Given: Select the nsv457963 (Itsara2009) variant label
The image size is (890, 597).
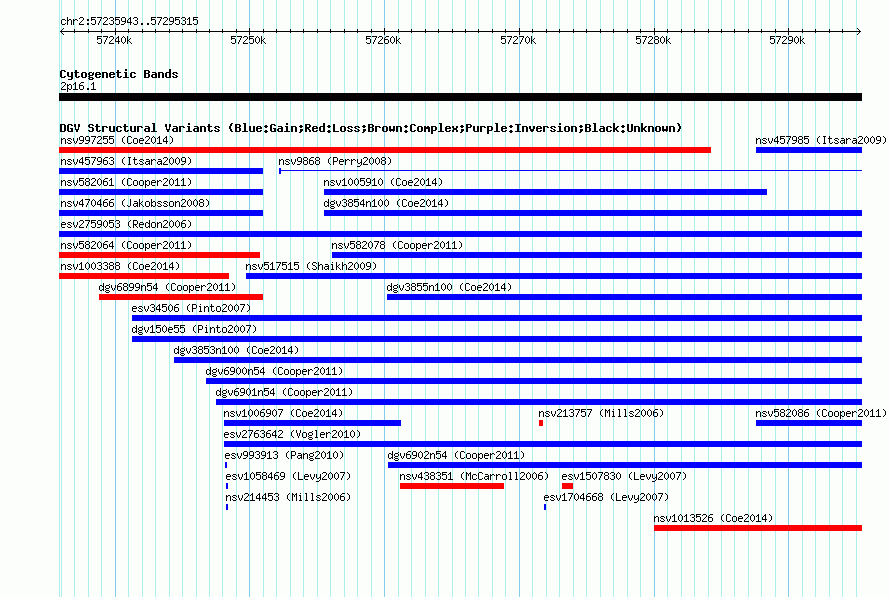Looking at the screenshot, I should click(x=126, y=161).
